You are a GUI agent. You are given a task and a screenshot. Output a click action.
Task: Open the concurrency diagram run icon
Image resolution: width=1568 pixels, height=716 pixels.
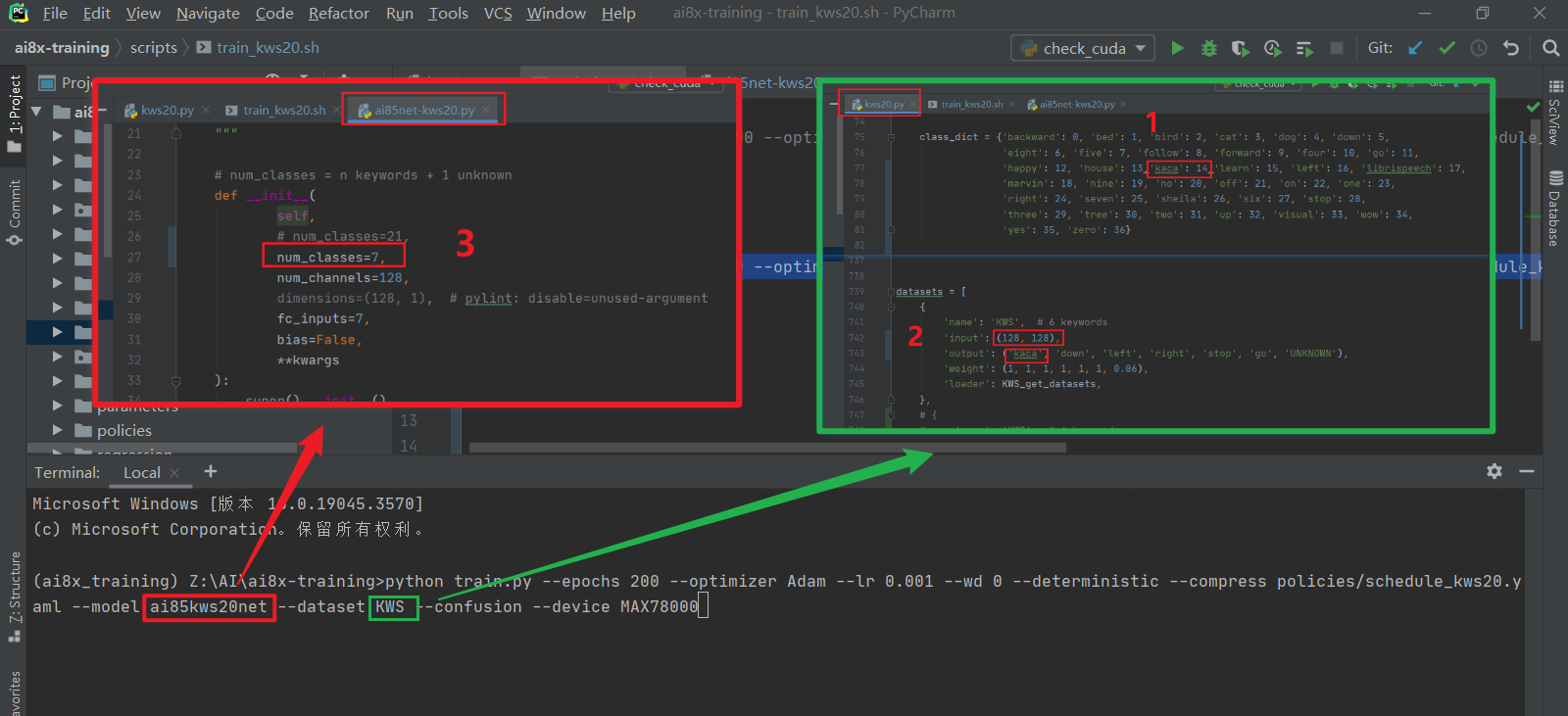tap(1304, 48)
